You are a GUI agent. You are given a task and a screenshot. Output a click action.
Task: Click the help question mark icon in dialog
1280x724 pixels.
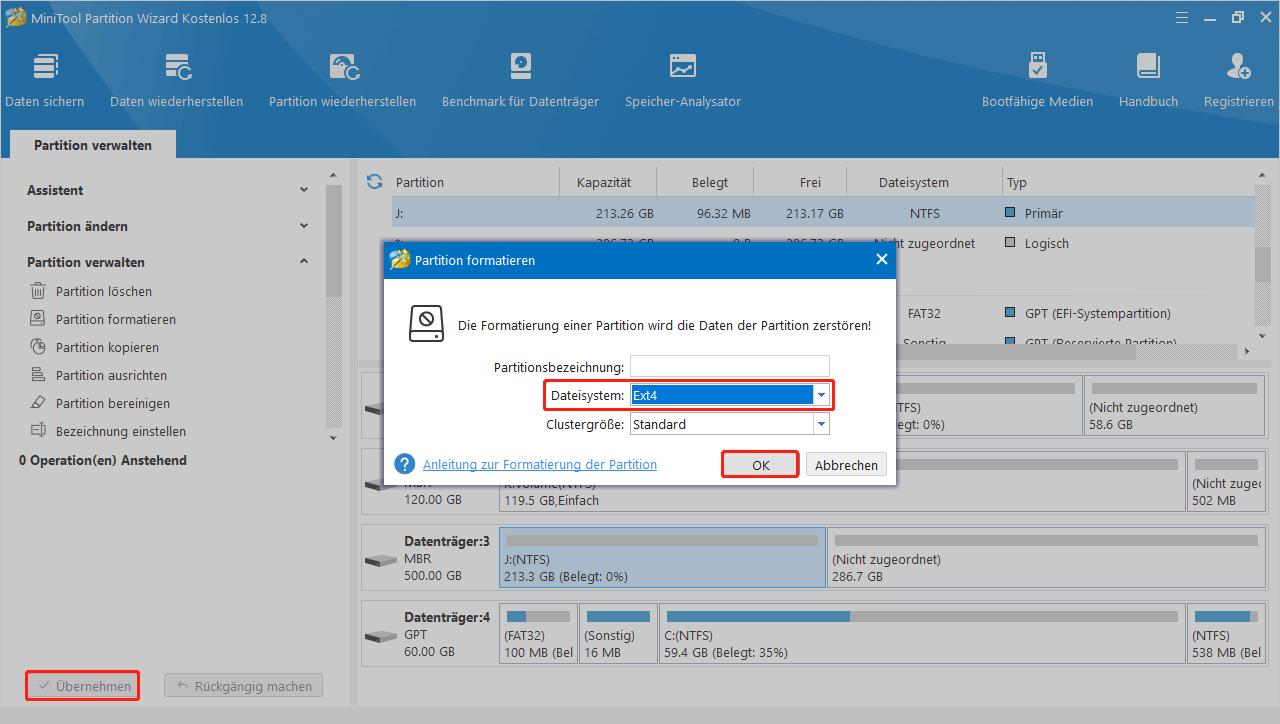click(404, 464)
